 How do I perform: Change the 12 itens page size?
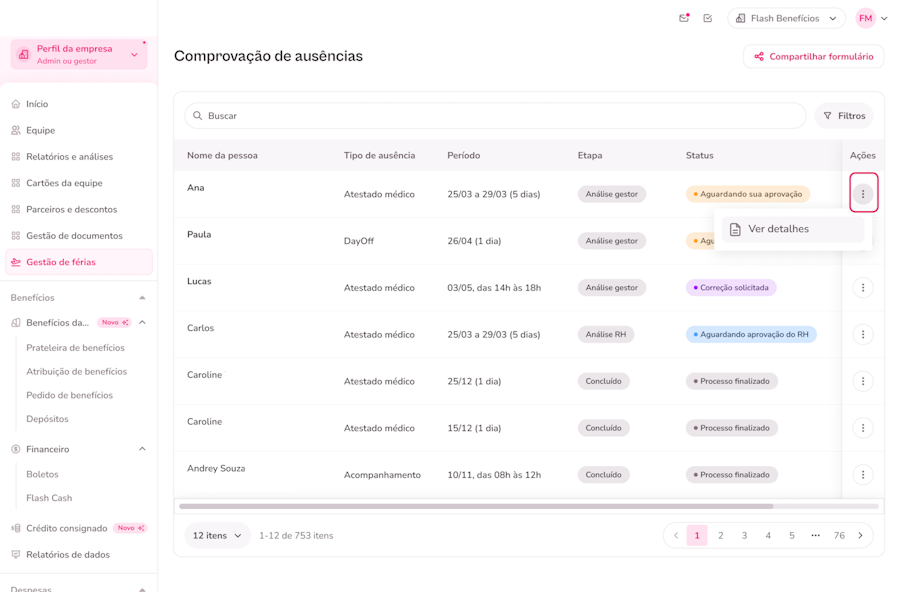pos(217,535)
